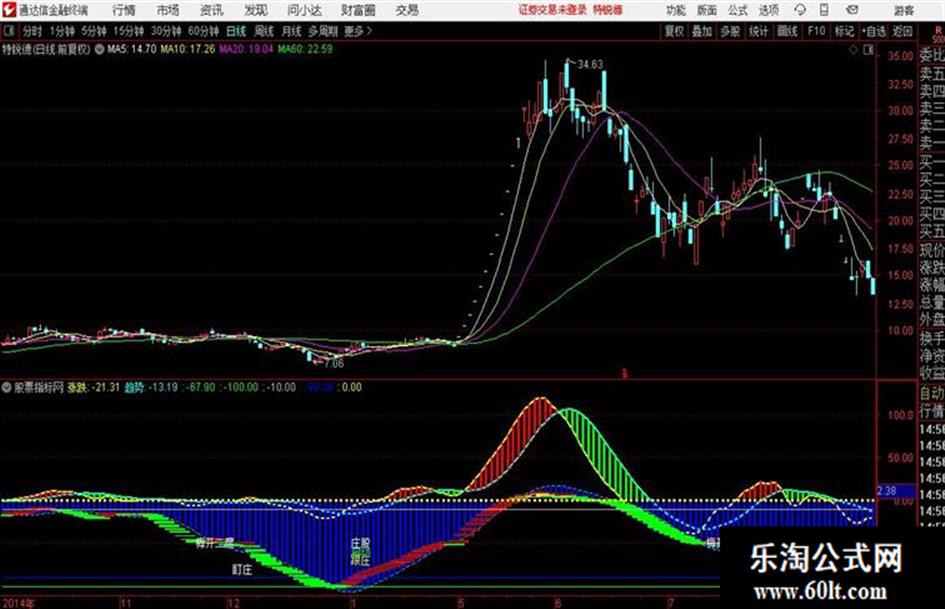This screenshot has height=609, width=945.
Task: Click the 叠加 toolbar button
Action: (x=702, y=31)
